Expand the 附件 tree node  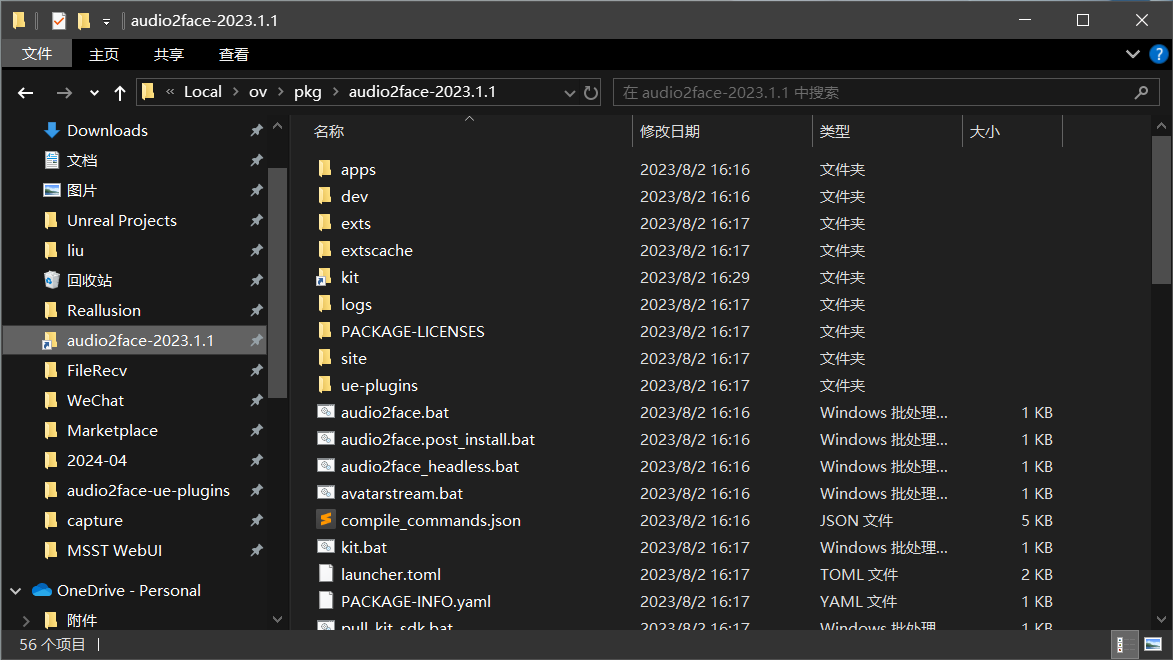pyautogui.click(x=26, y=620)
